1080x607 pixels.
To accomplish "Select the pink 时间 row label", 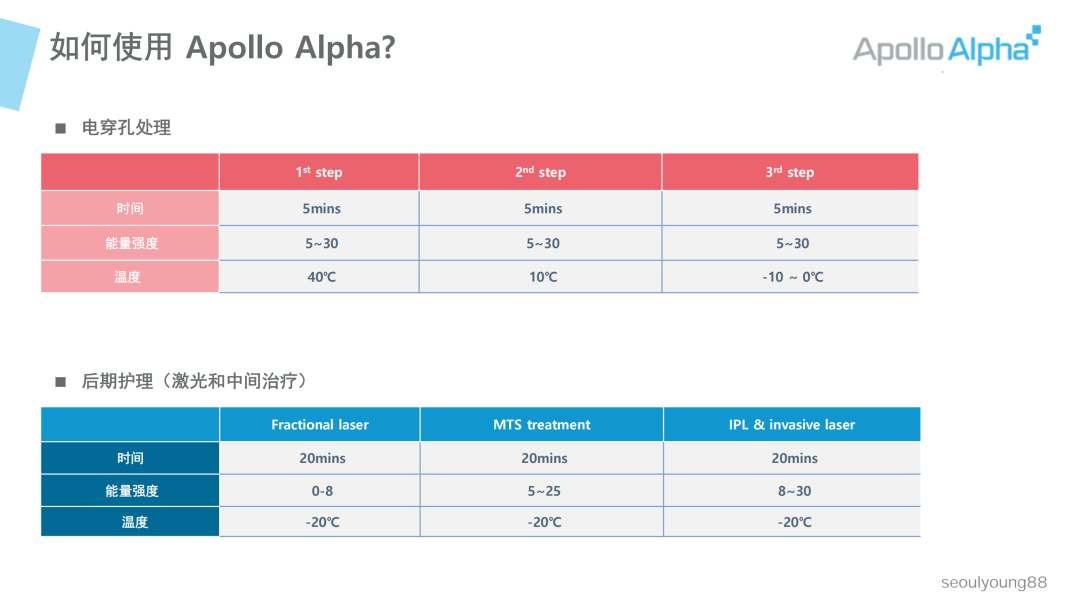I will pos(130,208).
